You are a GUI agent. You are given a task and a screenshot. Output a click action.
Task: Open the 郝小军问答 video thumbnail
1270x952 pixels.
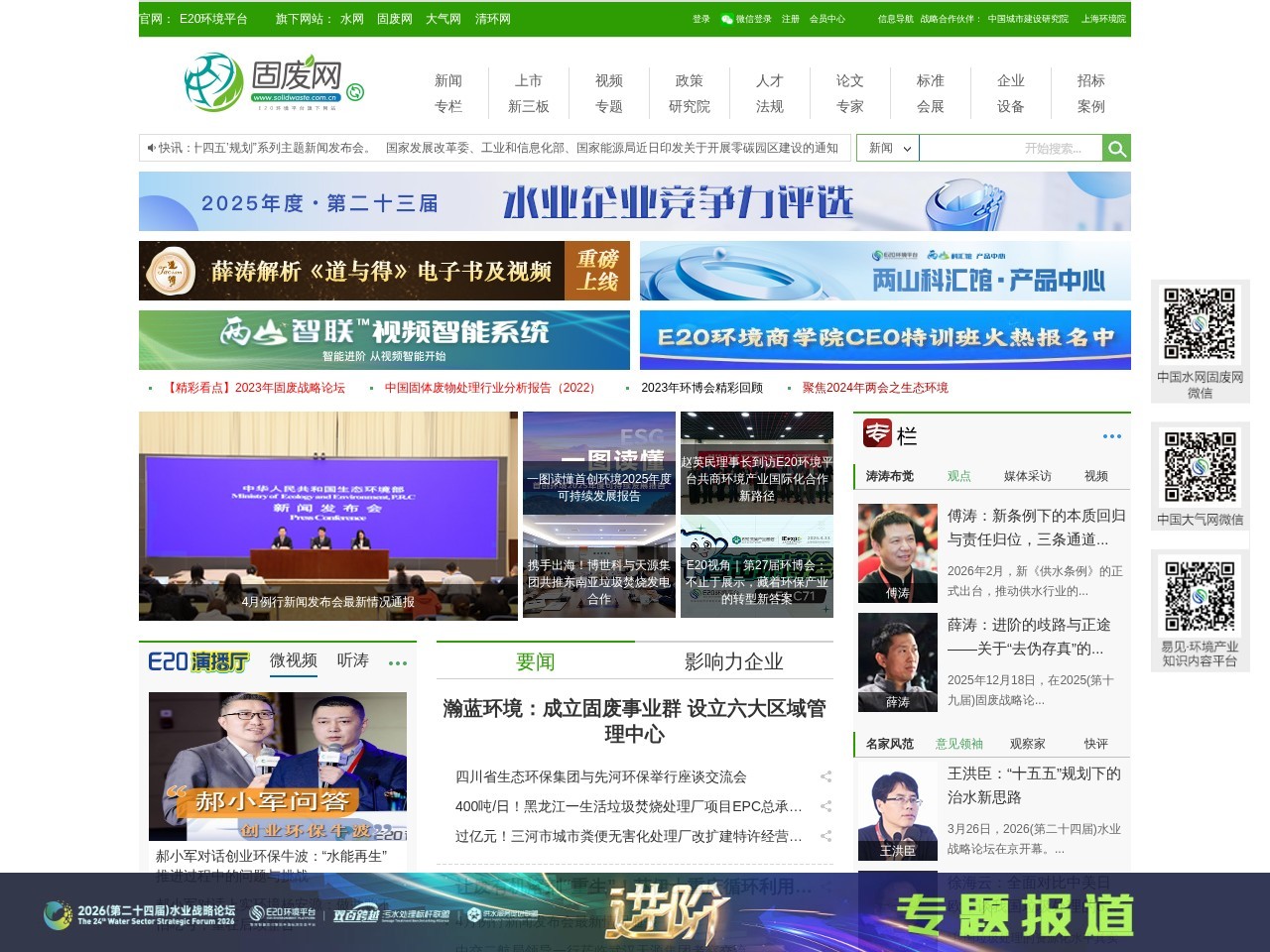coord(278,767)
